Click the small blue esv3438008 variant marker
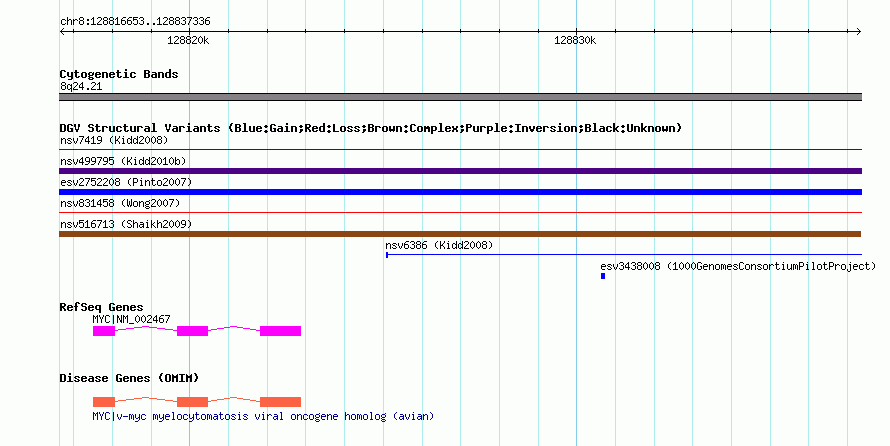Screen dimensions: 890x446 (603, 276)
